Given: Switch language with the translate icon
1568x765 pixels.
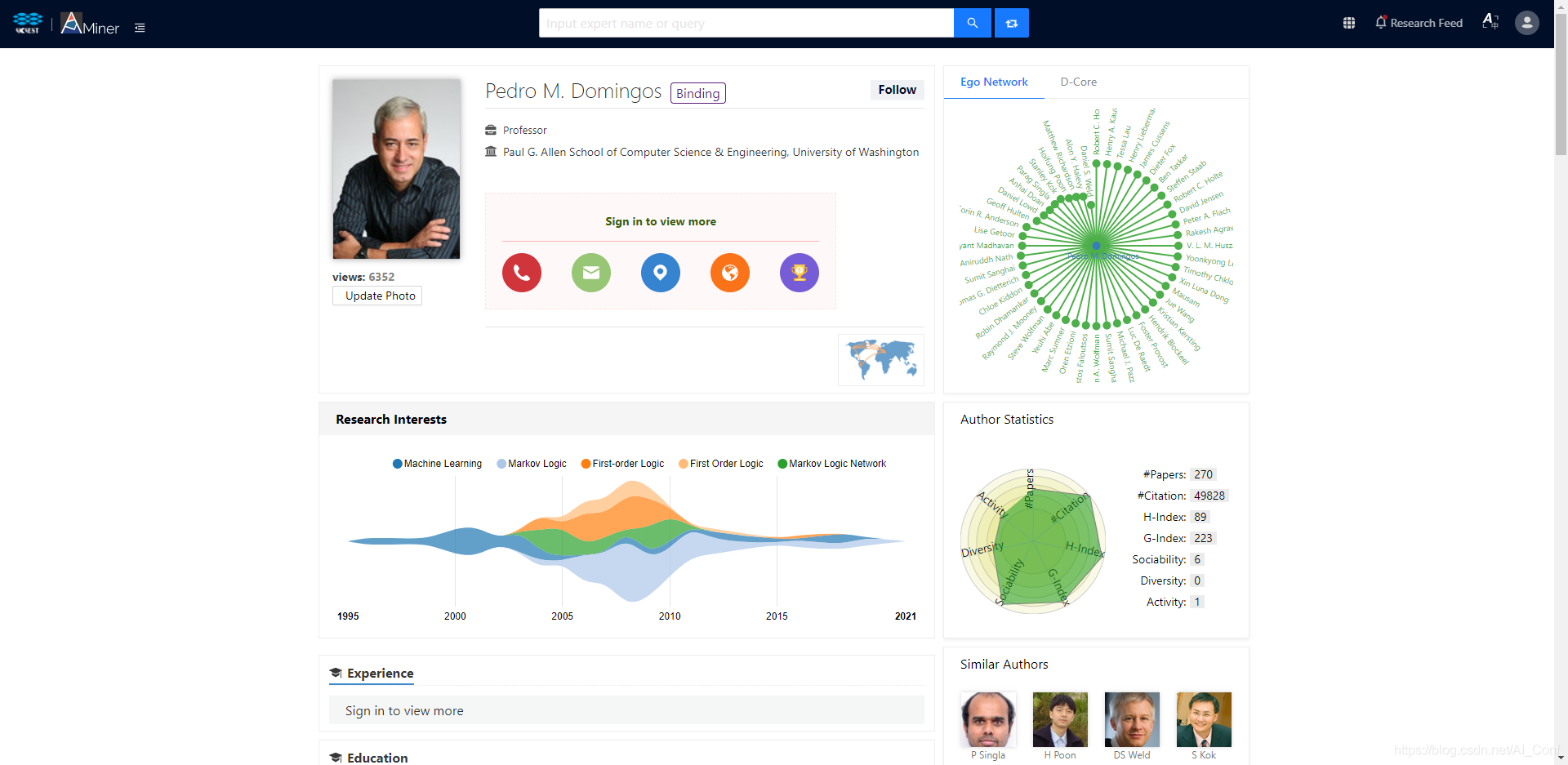Looking at the screenshot, I should coord(1490,22).
